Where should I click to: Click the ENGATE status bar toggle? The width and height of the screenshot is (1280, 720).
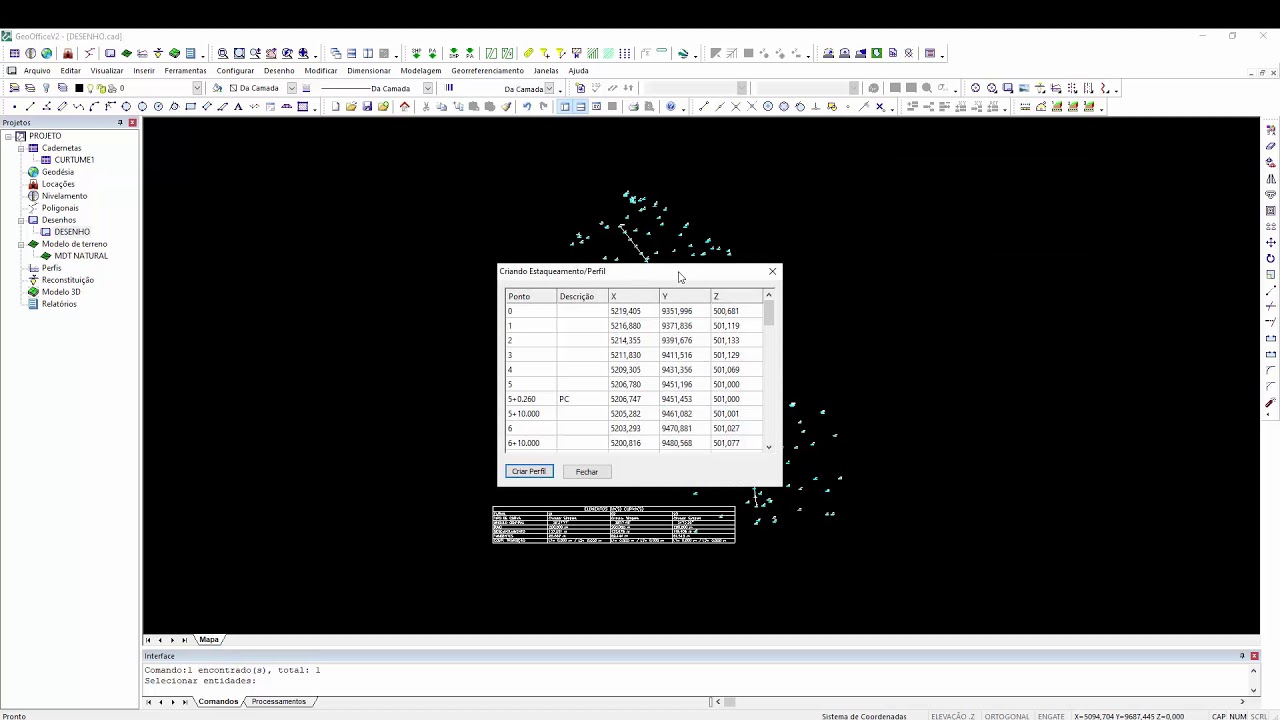(x=1051, y=716)
